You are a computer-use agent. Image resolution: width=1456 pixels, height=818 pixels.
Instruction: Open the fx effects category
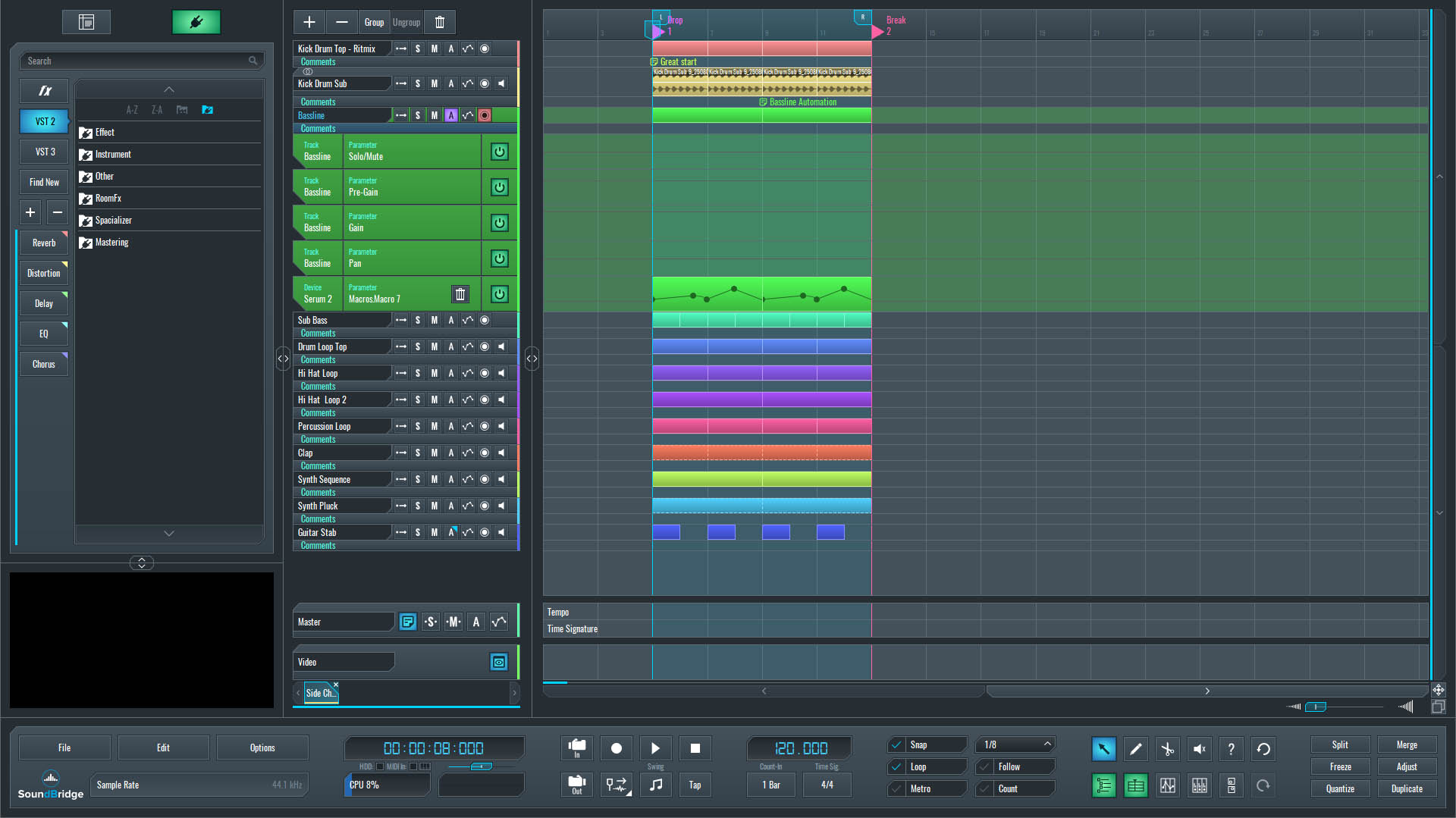pyautogui.click(x=44, y=91)
